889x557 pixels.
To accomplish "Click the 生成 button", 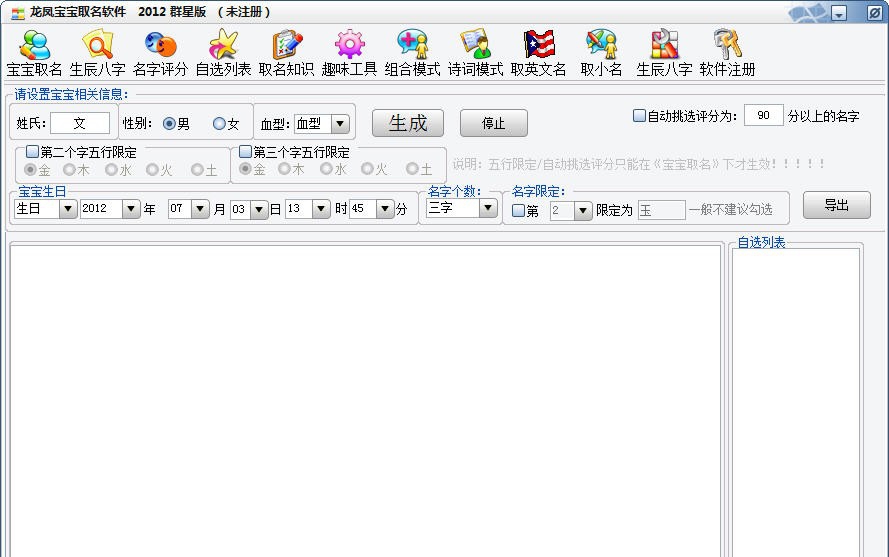I will point(408,123).
